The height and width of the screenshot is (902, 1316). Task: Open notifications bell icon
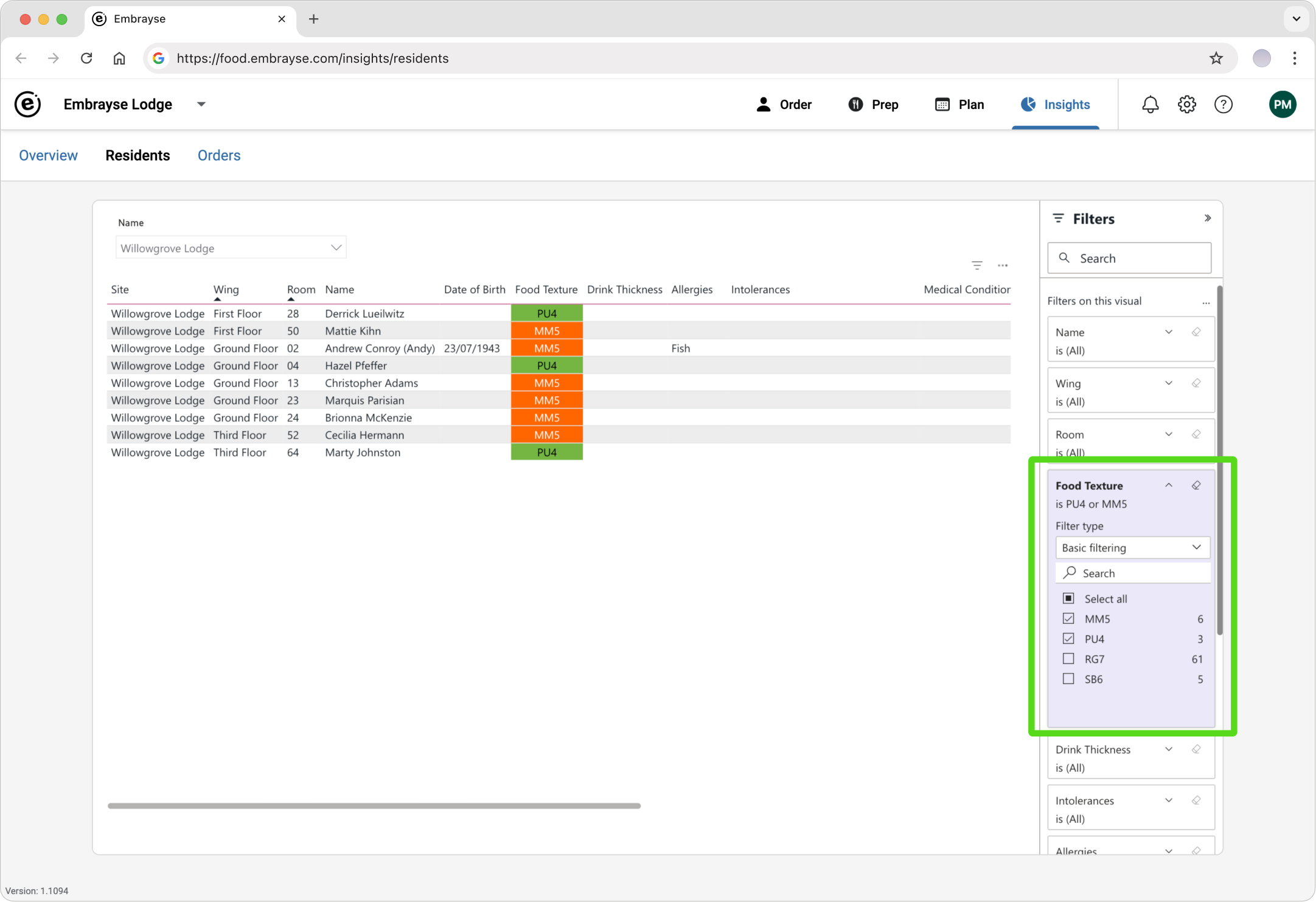point(1150,105)
